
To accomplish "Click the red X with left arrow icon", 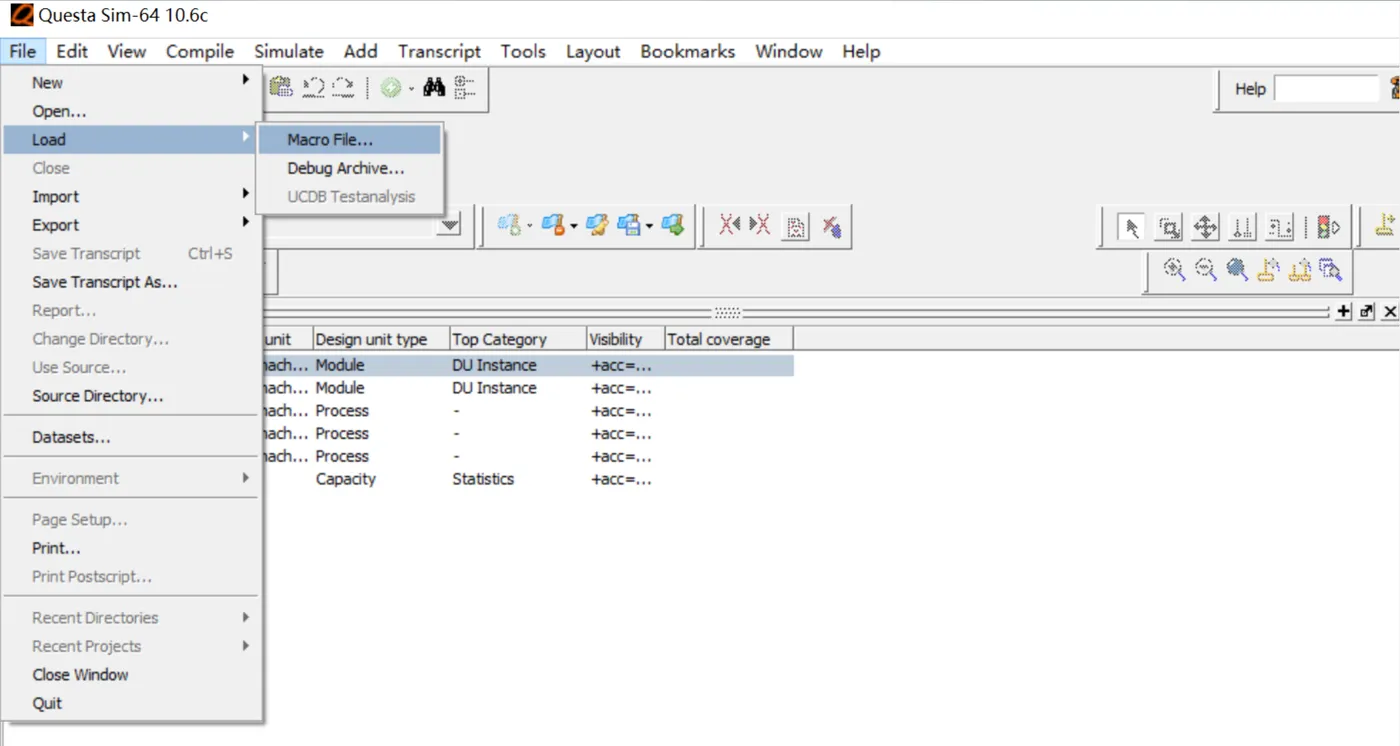I will (729, 226).
